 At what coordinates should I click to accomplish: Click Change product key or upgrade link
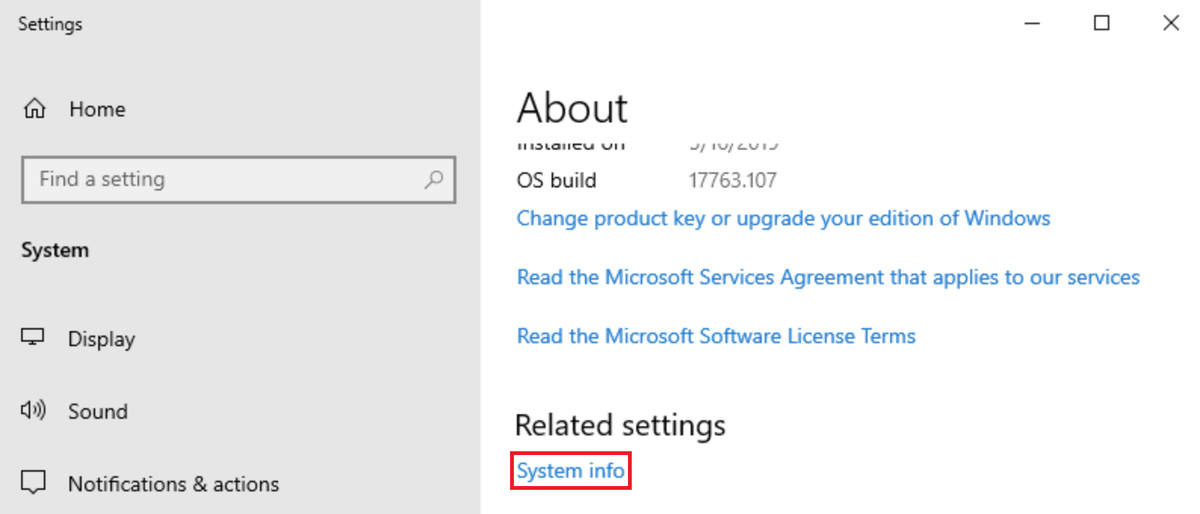[x=783, y=218]
